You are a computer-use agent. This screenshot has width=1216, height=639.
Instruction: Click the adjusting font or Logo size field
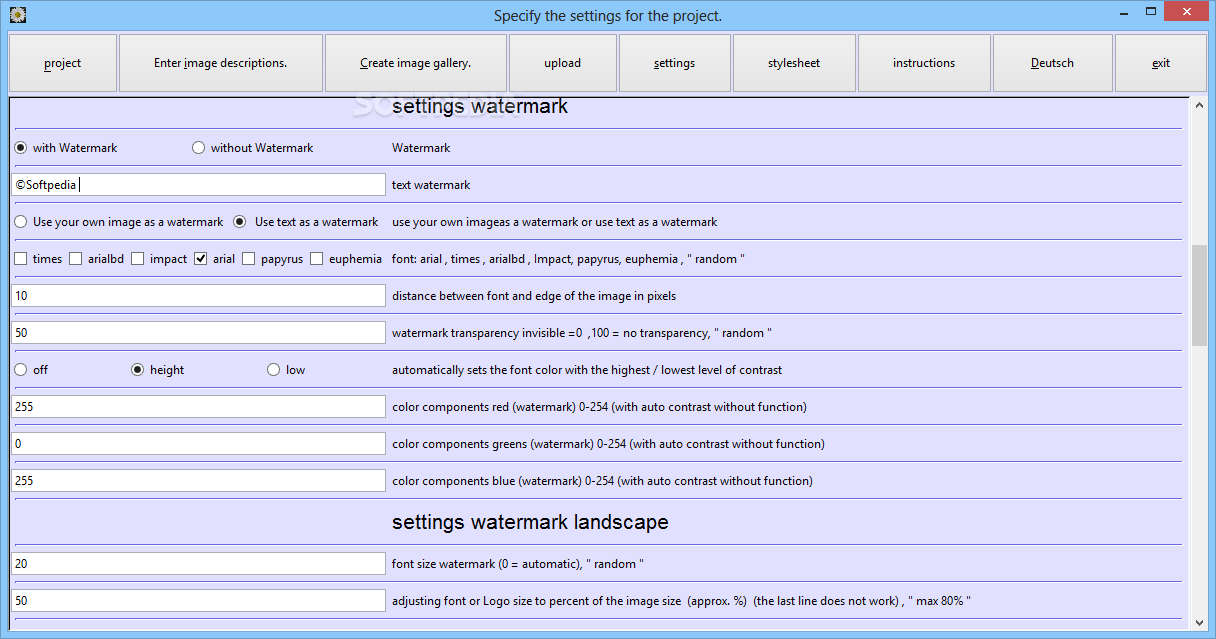[198, 600]
